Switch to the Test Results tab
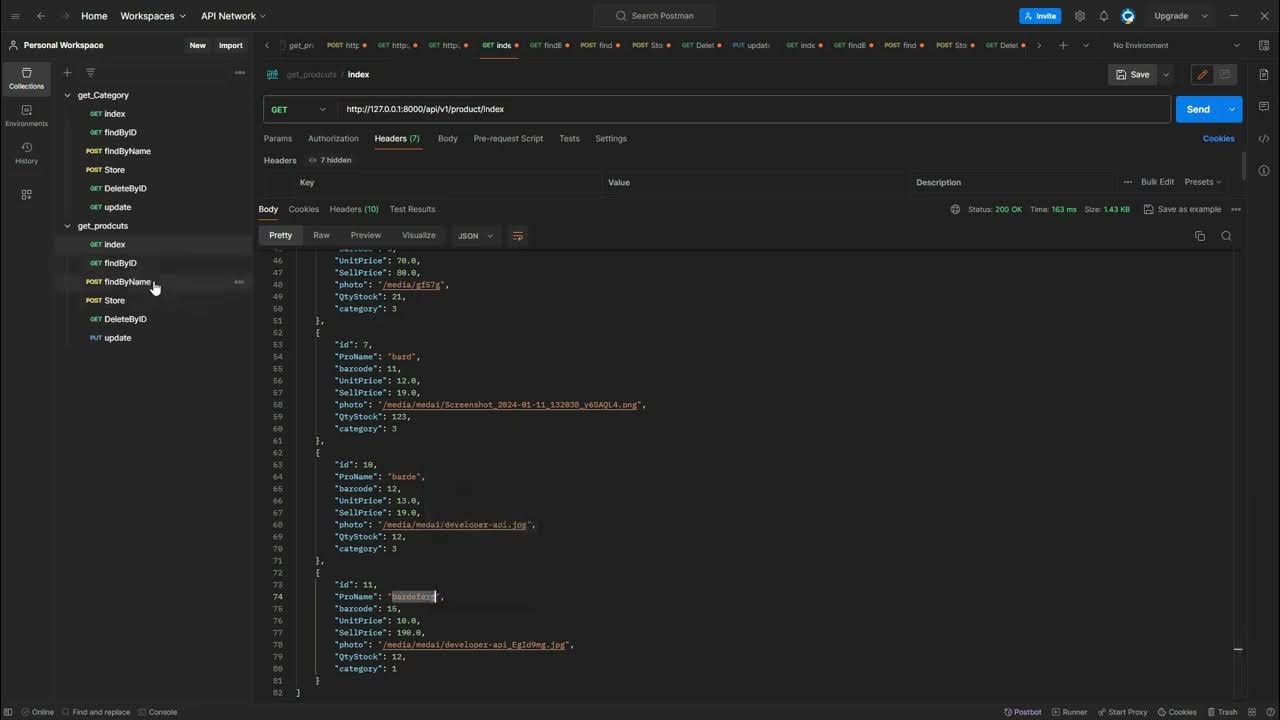This screenshot has width=1280, height=720. [x=413, y=209]
